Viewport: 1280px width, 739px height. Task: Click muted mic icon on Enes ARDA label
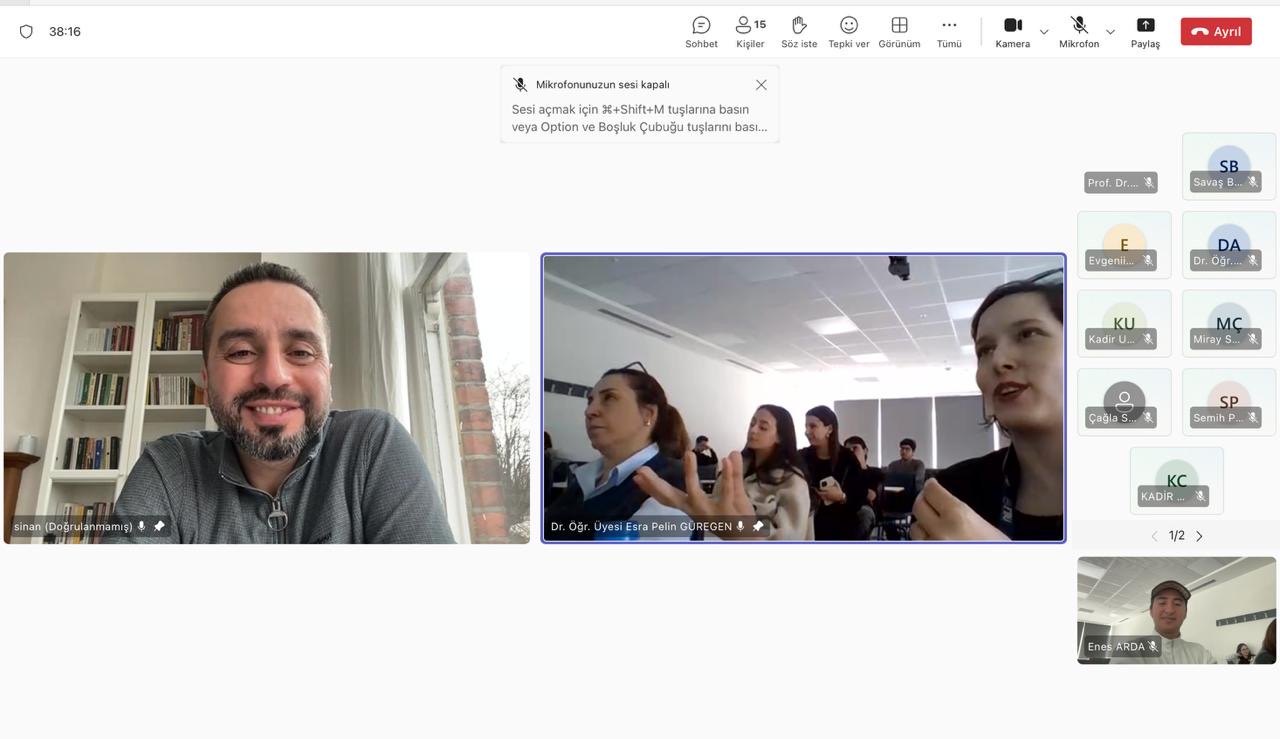pyautogui.click(x=1153, y=647)
